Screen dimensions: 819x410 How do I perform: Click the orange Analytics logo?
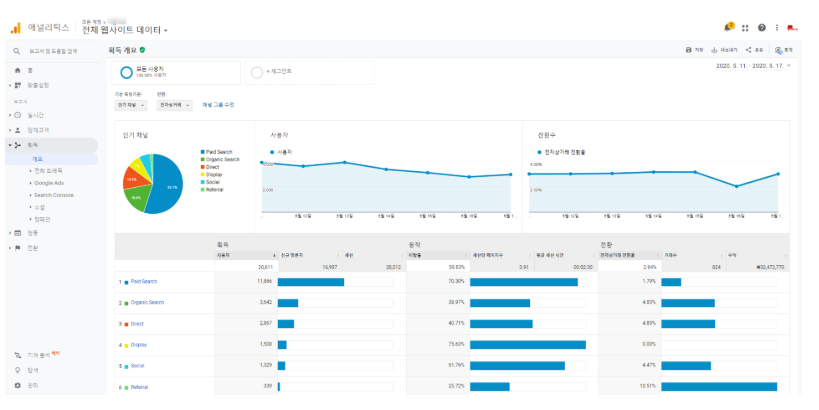click(x=16, y=28)
